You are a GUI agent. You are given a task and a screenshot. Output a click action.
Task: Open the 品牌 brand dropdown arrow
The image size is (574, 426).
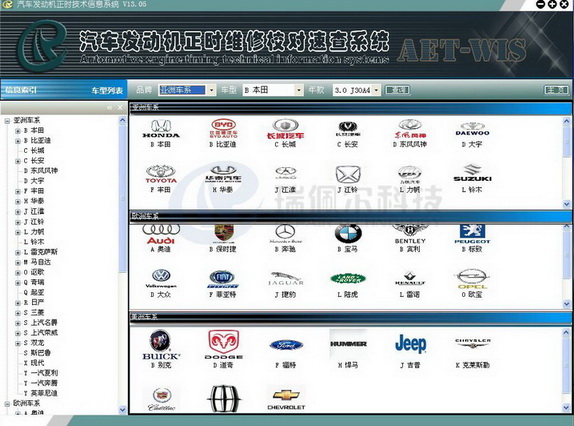point(211,90)
